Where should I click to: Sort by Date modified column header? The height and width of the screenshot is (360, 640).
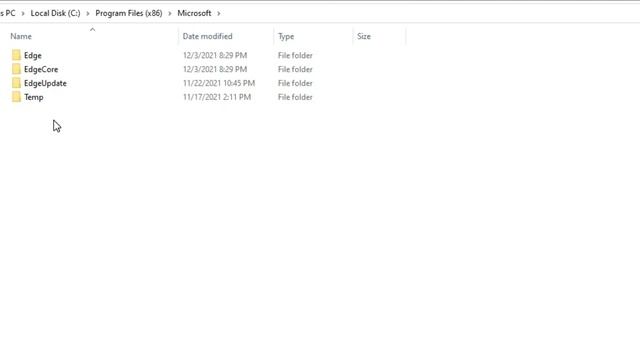coord(207,36)
